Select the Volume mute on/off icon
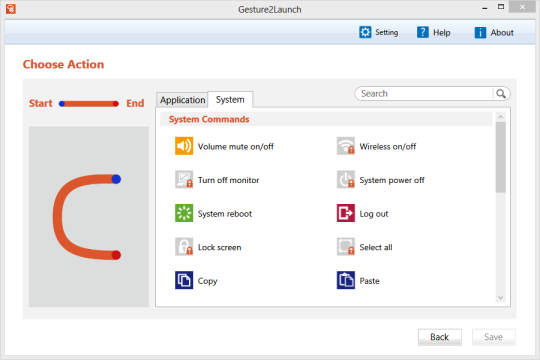The height and width of the screenshot is (360, 540). point(184,146)
